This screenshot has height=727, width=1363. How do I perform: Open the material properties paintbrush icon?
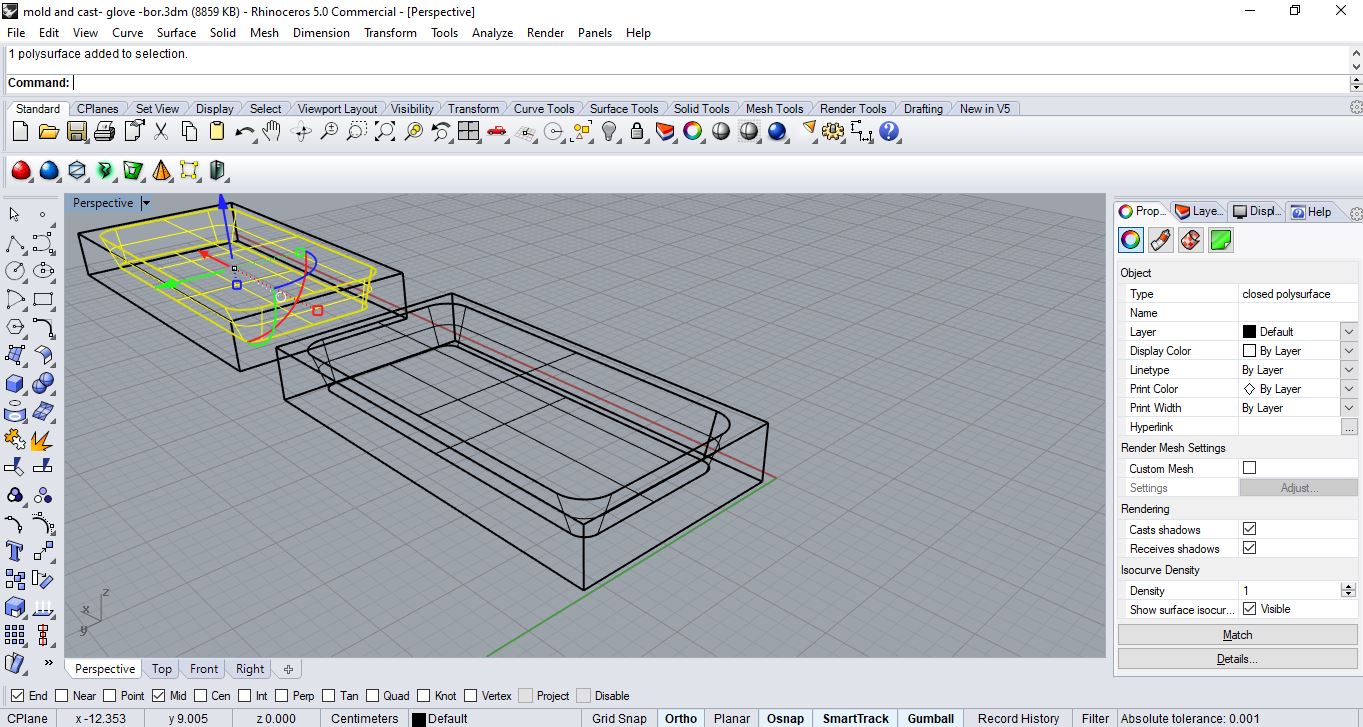pyautogui.click(x=1160, y=240)
